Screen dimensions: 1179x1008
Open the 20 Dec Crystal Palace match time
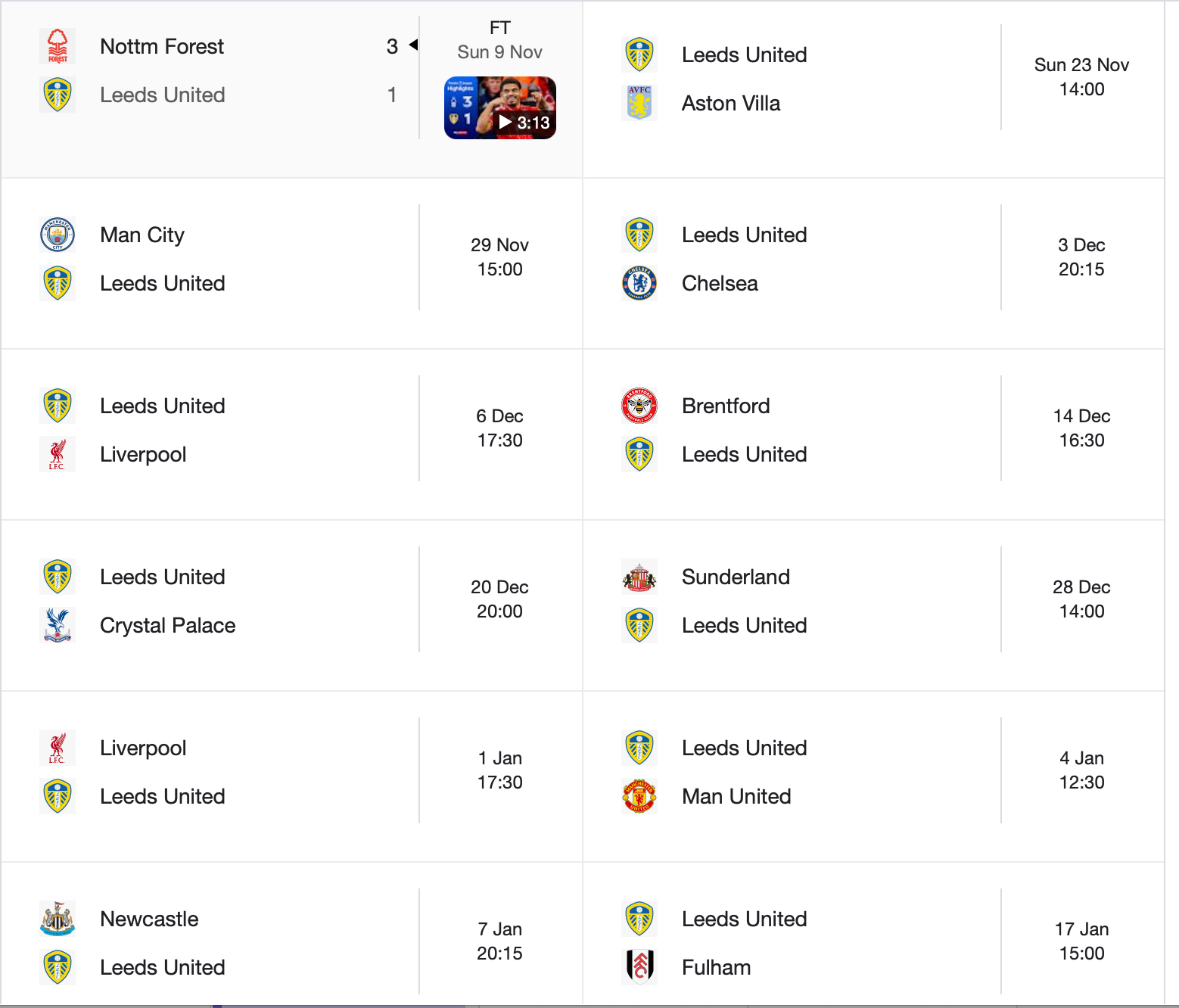point(499,599)
